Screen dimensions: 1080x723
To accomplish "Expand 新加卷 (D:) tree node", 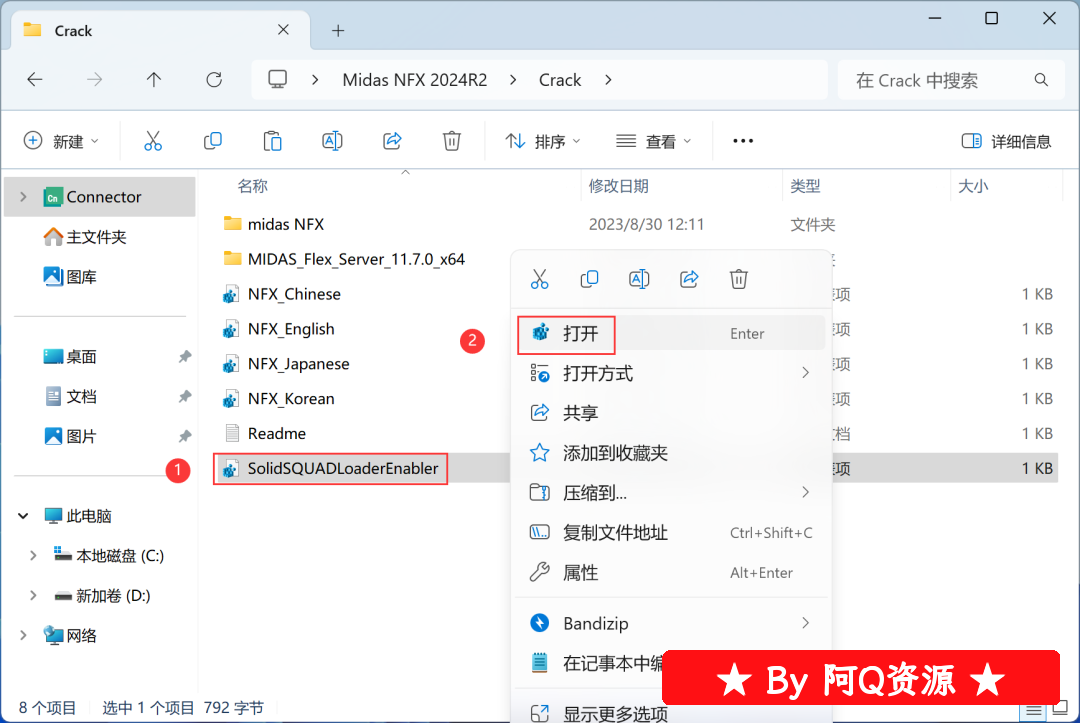I will coord(33,596).
